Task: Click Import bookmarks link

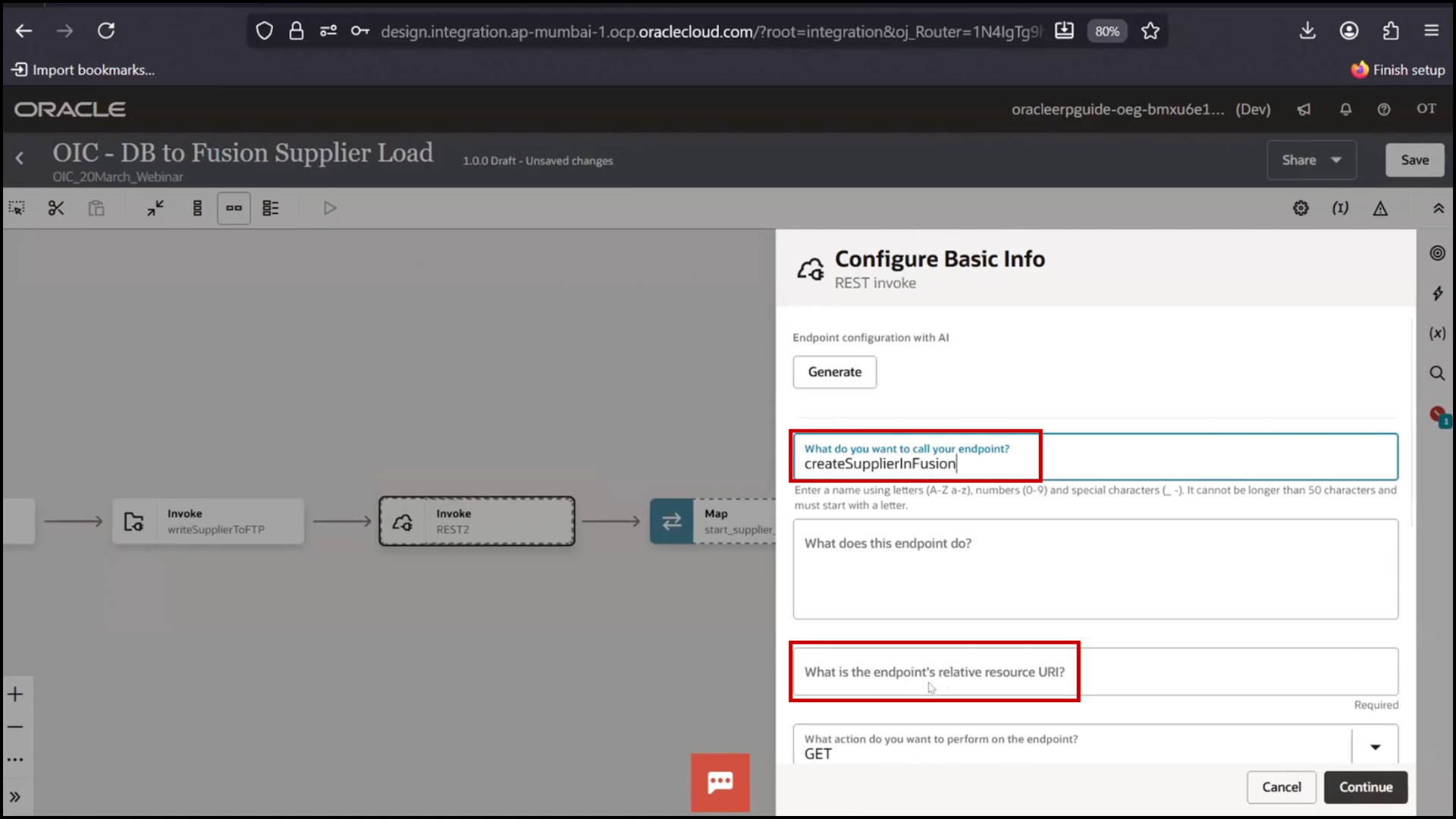Action: 83,70
